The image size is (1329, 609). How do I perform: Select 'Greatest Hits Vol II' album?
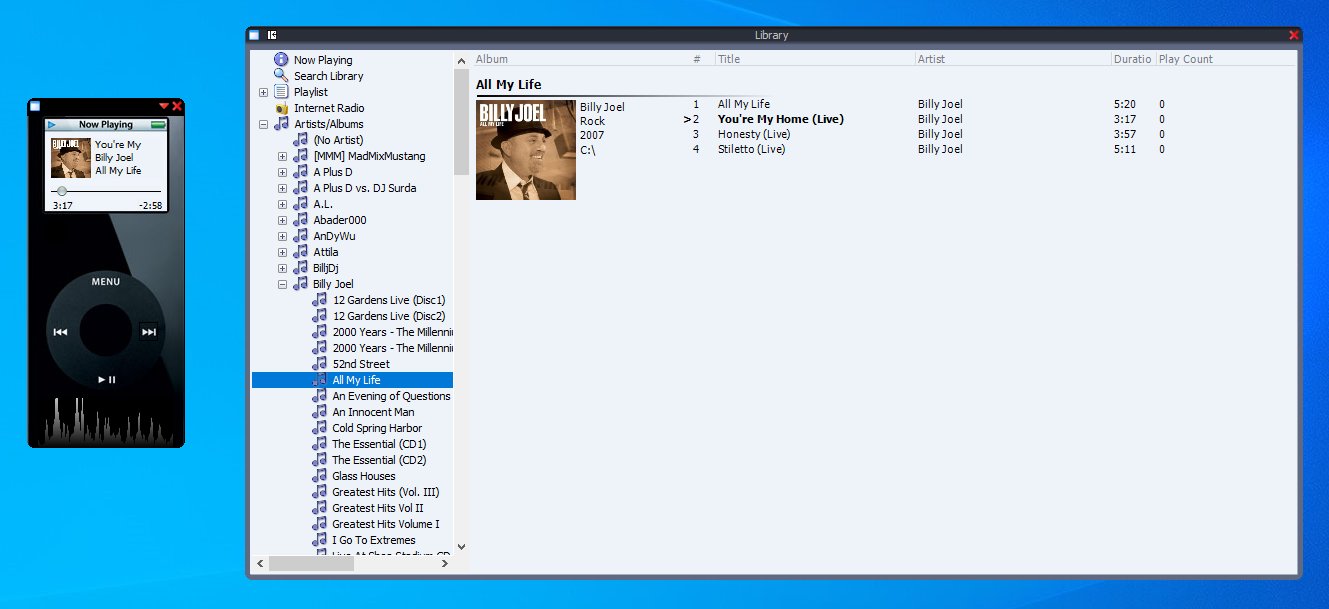[x=377, y=508]
